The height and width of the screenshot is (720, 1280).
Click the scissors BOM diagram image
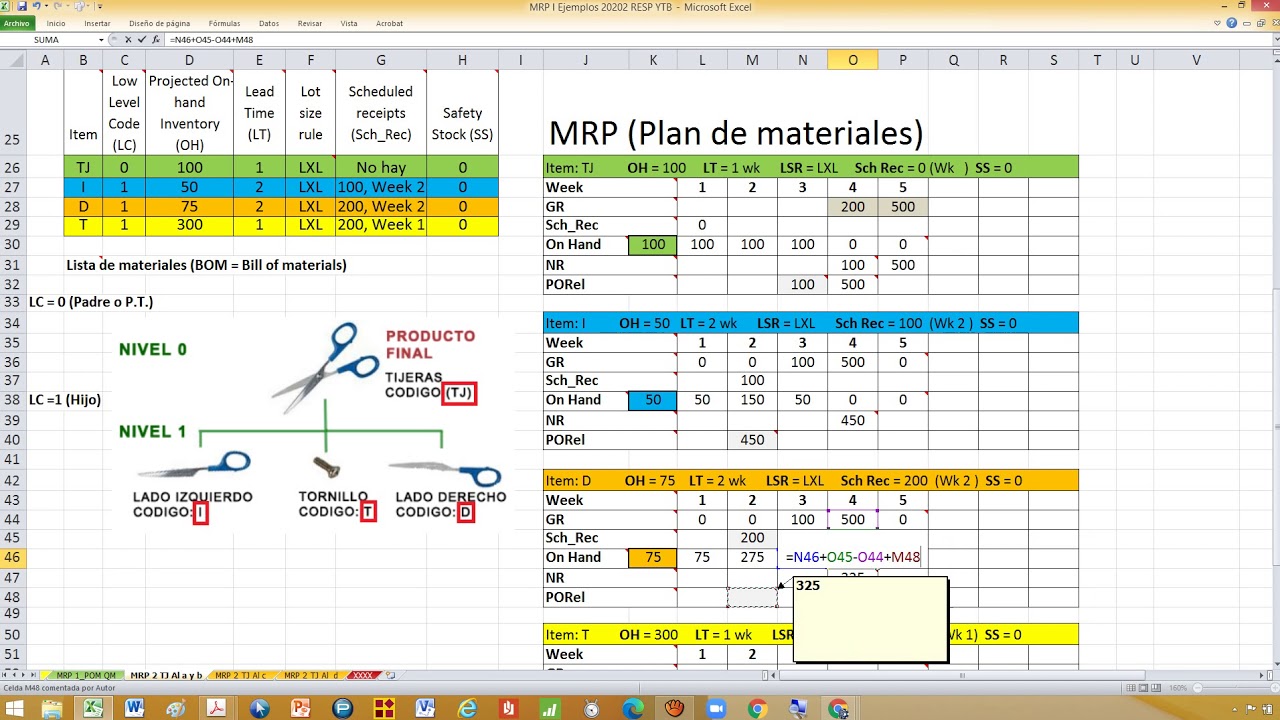pyautogui.click(x=312, y=425)
